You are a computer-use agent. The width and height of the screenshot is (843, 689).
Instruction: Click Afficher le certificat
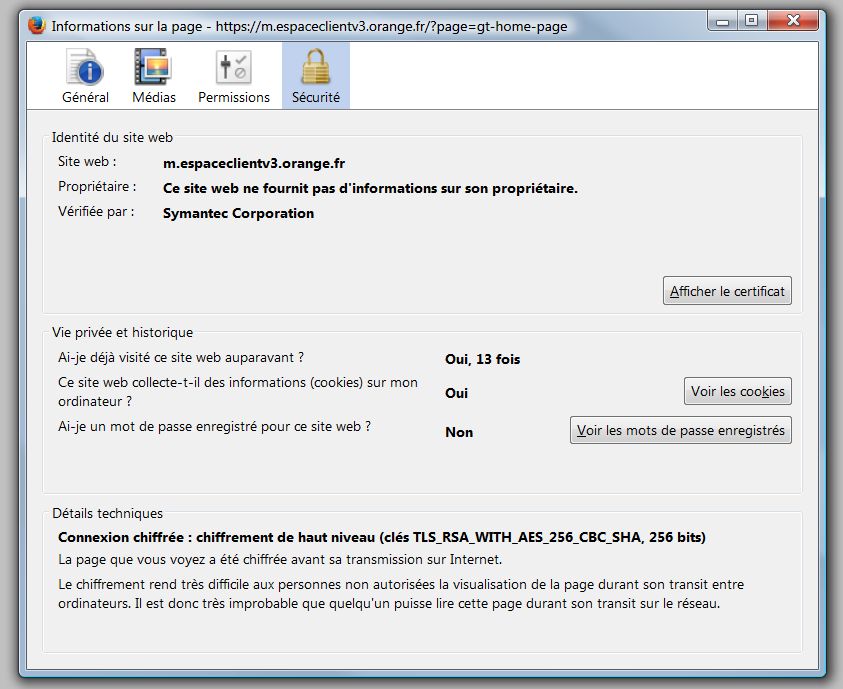click(x=726, y=291)
